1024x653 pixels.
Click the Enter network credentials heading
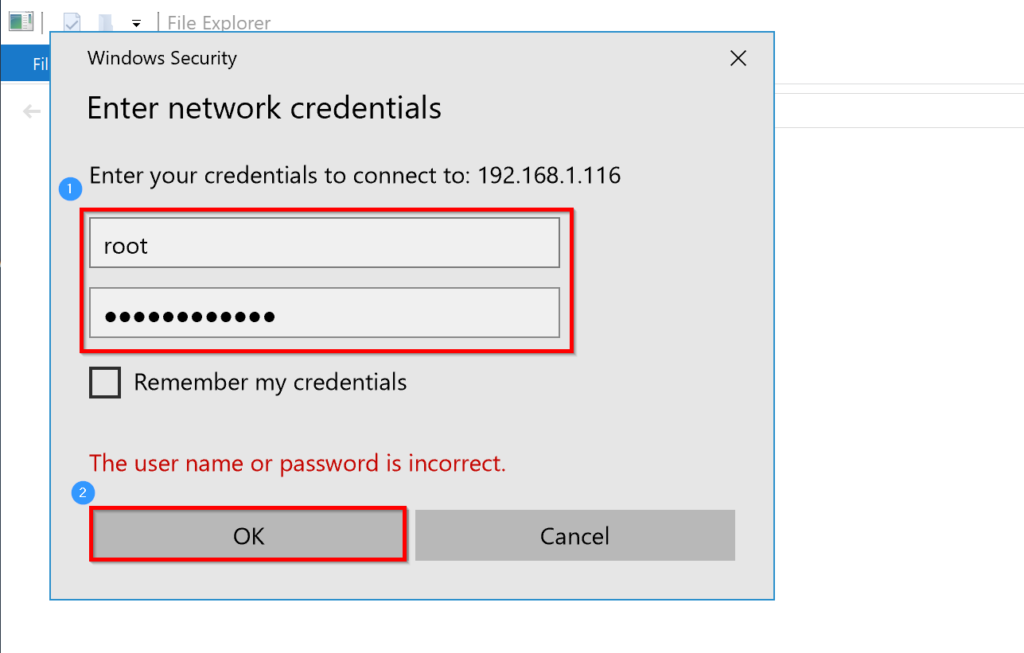coord(263,107)
